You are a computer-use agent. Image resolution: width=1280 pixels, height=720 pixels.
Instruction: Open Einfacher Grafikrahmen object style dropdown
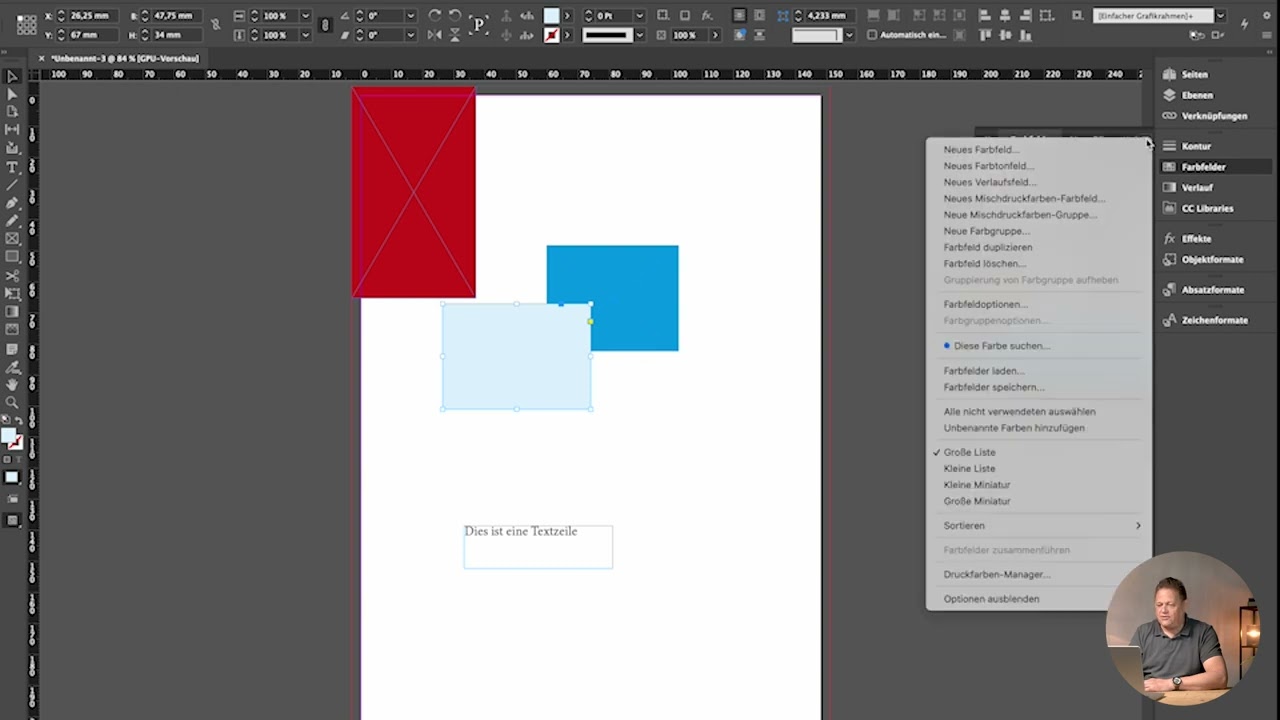point(1220,16)
